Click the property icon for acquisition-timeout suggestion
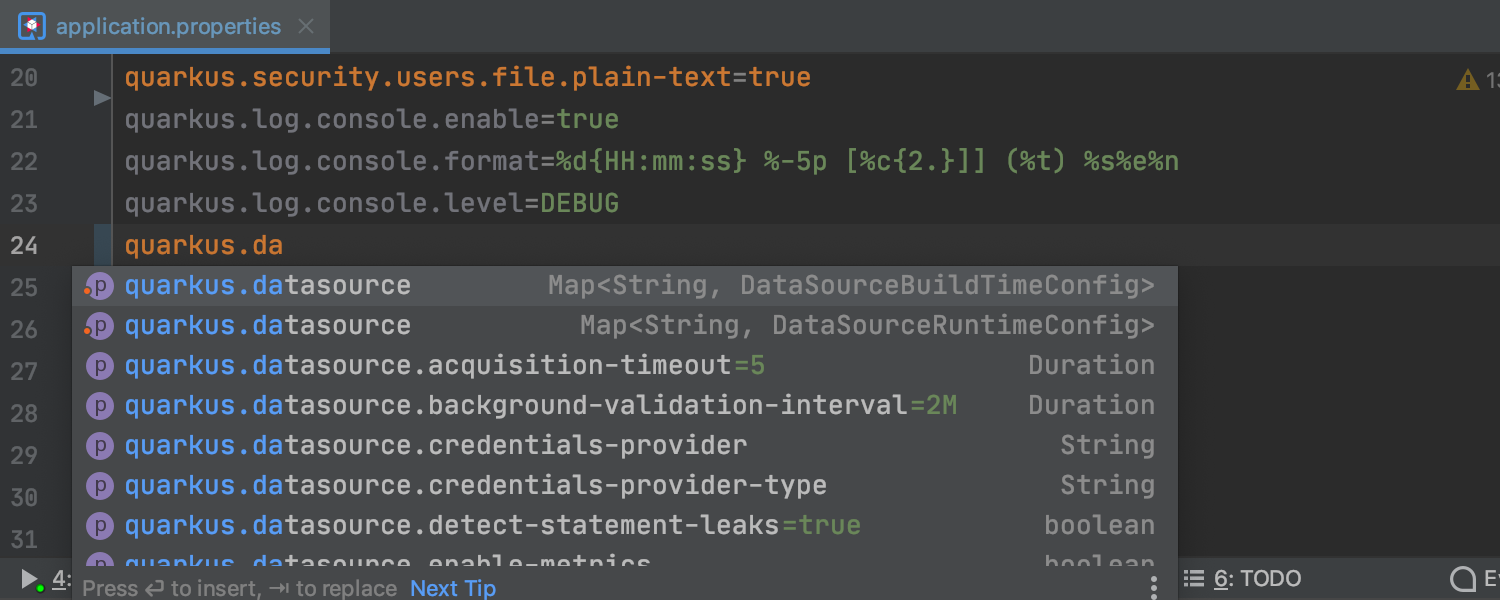This screenshot has height=600, width=1500. coord(99,366)
